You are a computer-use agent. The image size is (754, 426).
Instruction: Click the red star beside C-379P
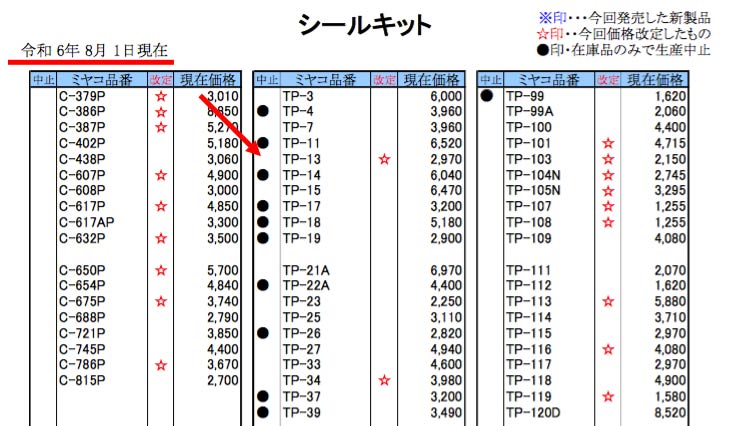(x=160, y=96)
